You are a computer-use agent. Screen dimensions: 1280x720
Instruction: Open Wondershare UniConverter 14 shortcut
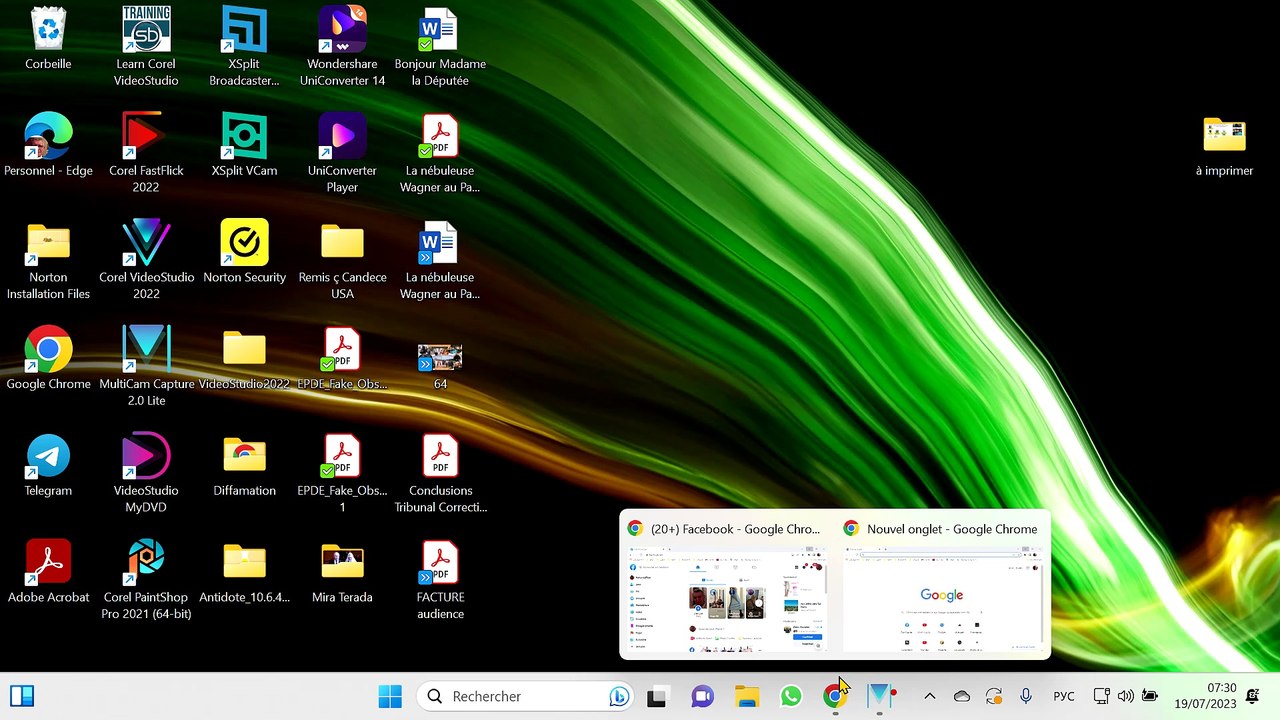pyautogui.click(x=342, y=47)
